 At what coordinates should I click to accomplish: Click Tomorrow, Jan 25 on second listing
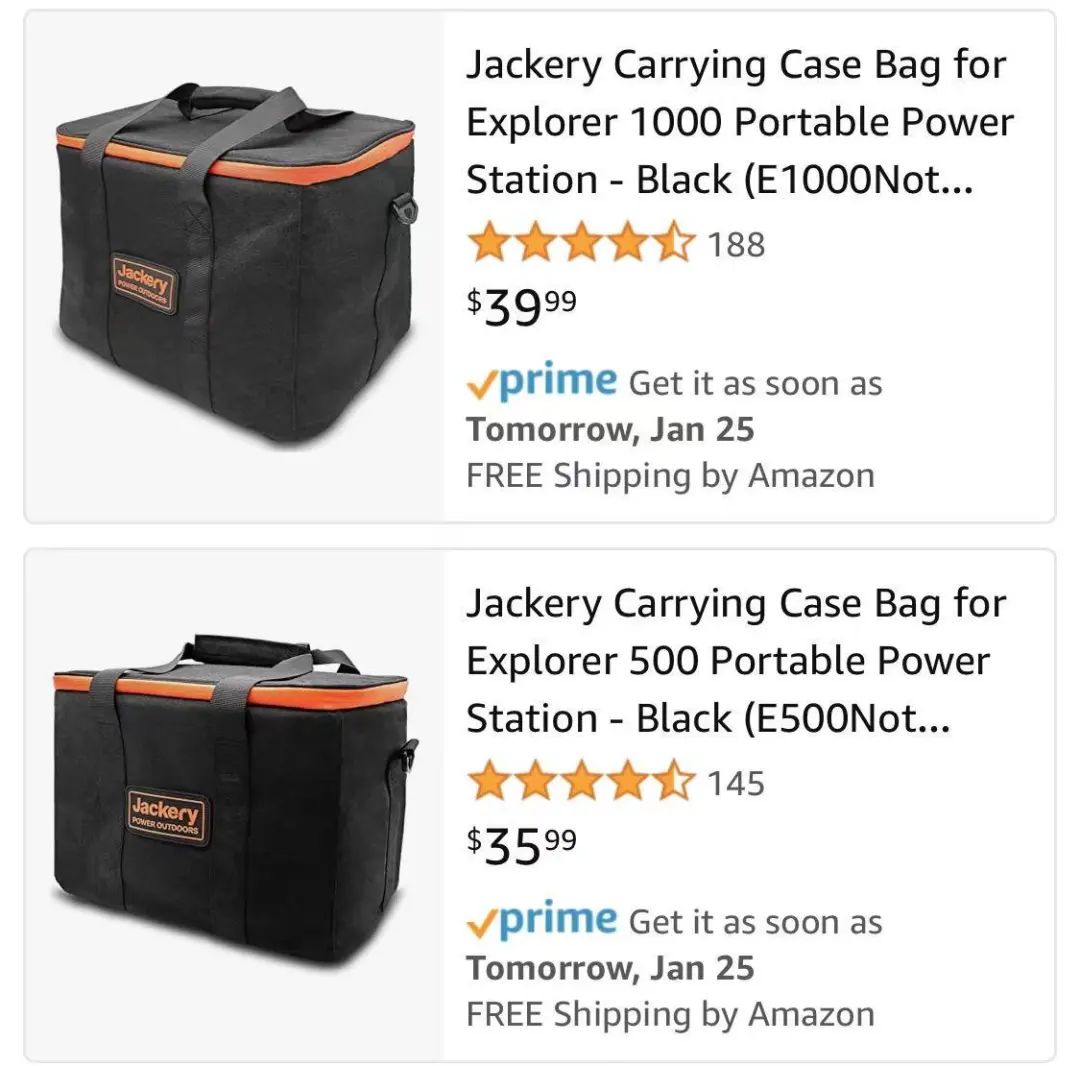coord(610,968)
